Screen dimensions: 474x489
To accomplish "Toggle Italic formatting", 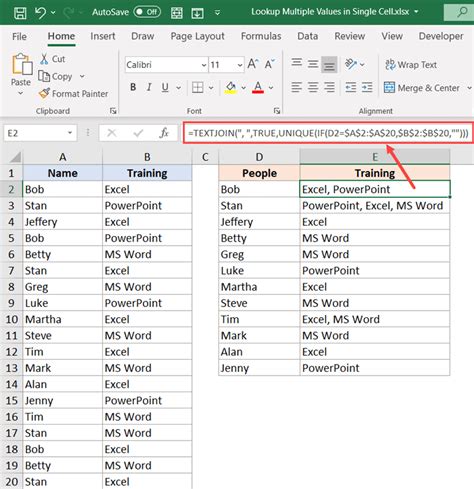I will [x=149, y=87].
